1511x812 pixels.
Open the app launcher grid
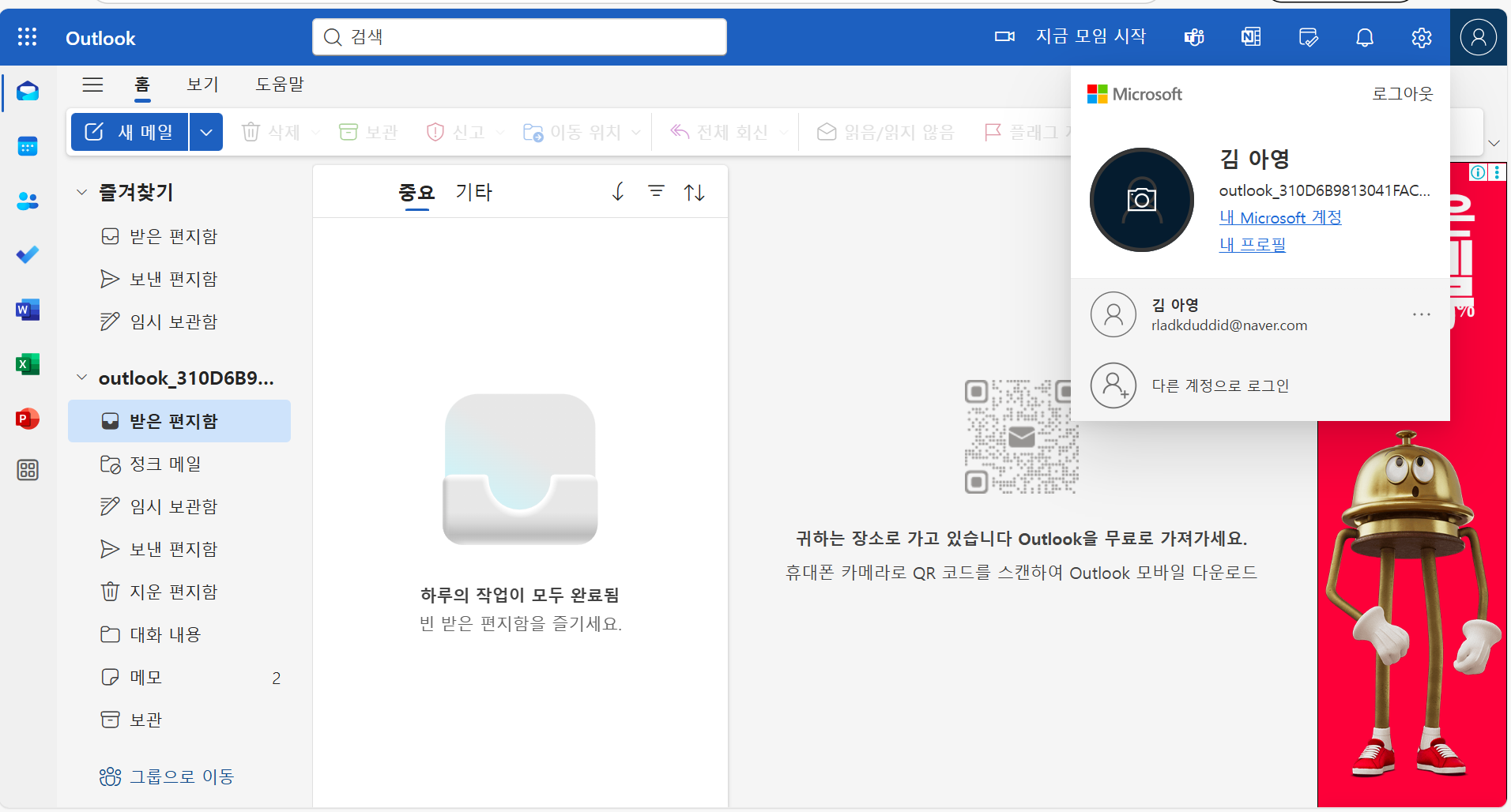click(x=27, y=37)
